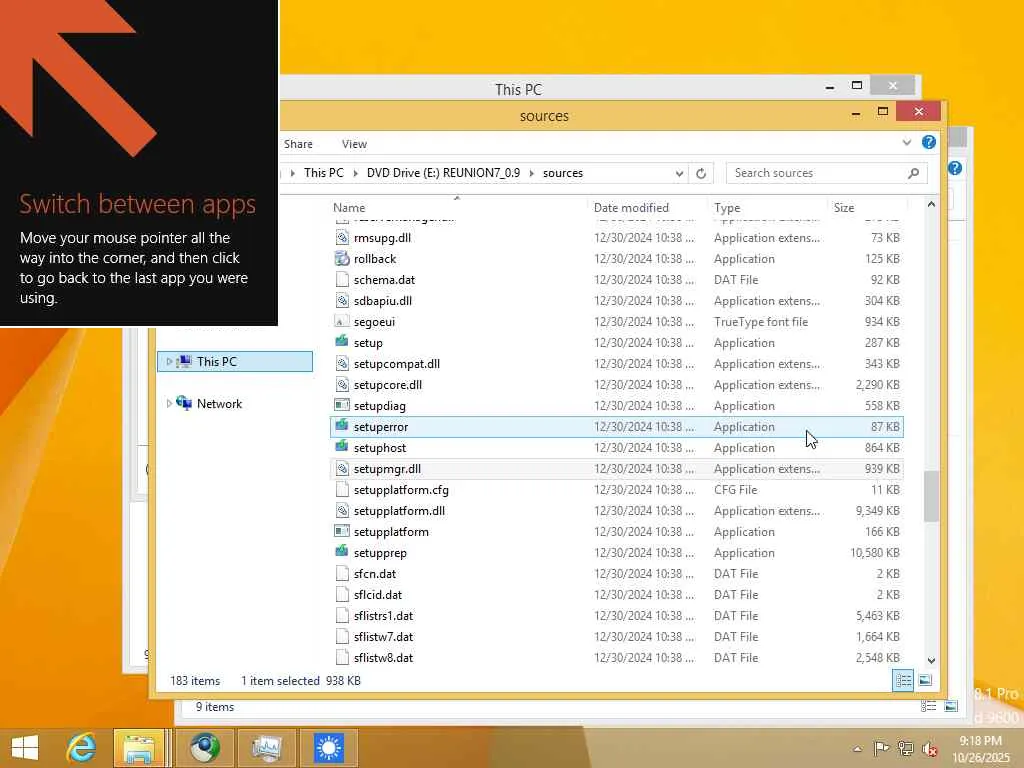Image resolution: width=1024 pixels, height=768 pixels.
Task: Click the setupplatform application icon
Action: click(x=342, y=532)
